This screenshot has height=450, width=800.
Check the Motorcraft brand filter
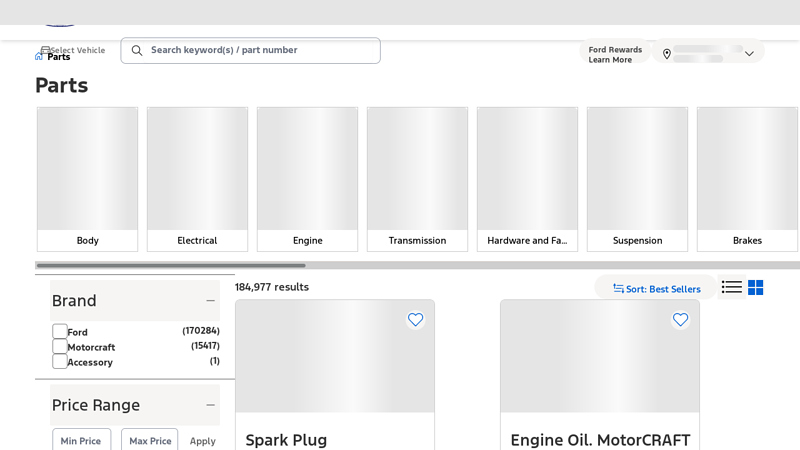(60, 346)
